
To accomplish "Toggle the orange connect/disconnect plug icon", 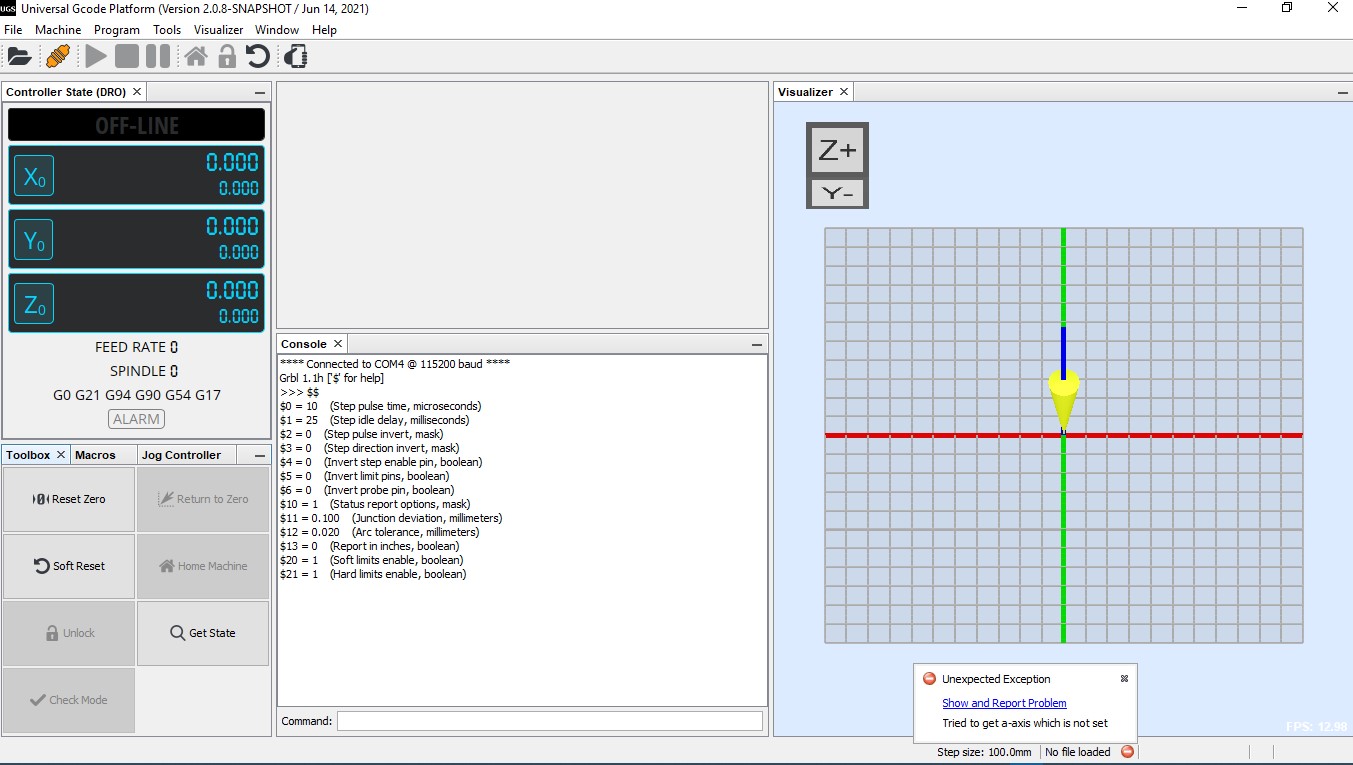I will [x=58, y=56].
